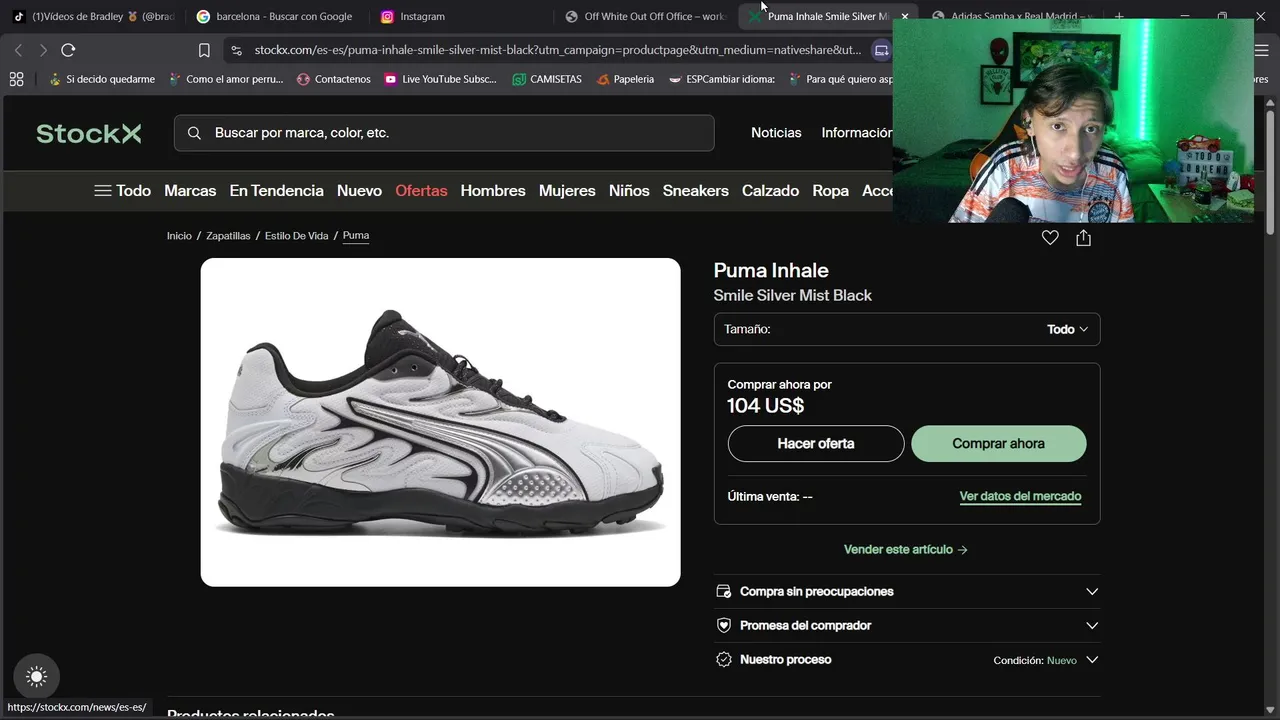This screenshot has height=720, width=1280.
Task: Click the StockX logo
Action: pos(89,133)
